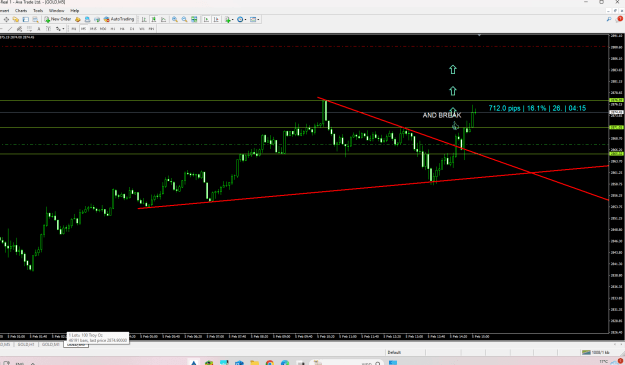Switch to the D1 timeframe
The image size is (625, 365).
coord(132,29)
